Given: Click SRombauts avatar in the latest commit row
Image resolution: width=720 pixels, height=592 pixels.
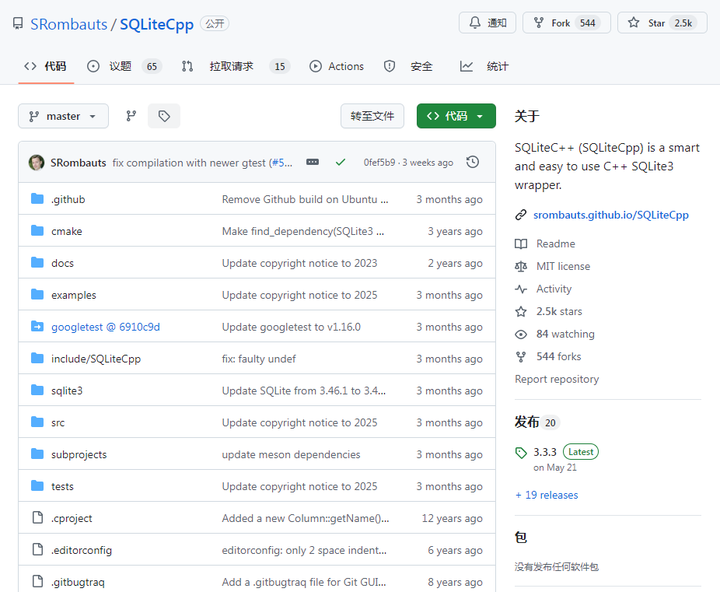Looking at the screenshot, I should pos(37,162).
